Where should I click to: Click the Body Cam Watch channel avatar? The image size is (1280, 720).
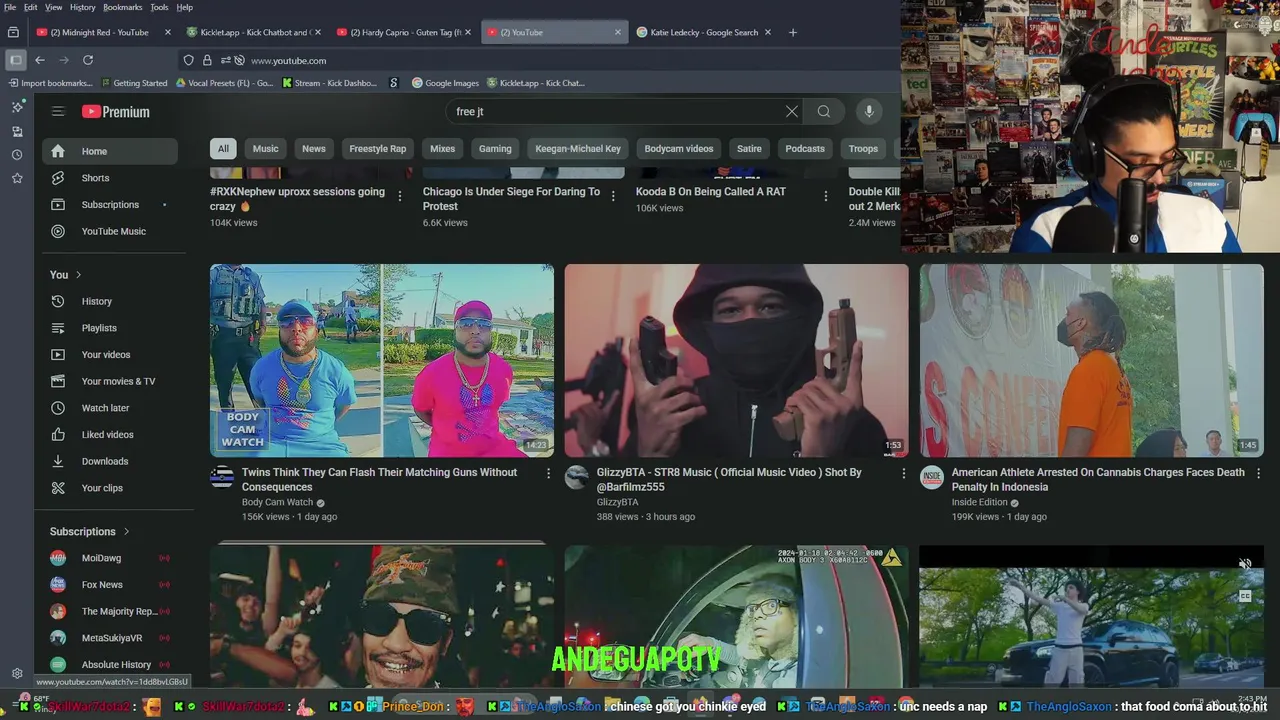coord(222,477)
